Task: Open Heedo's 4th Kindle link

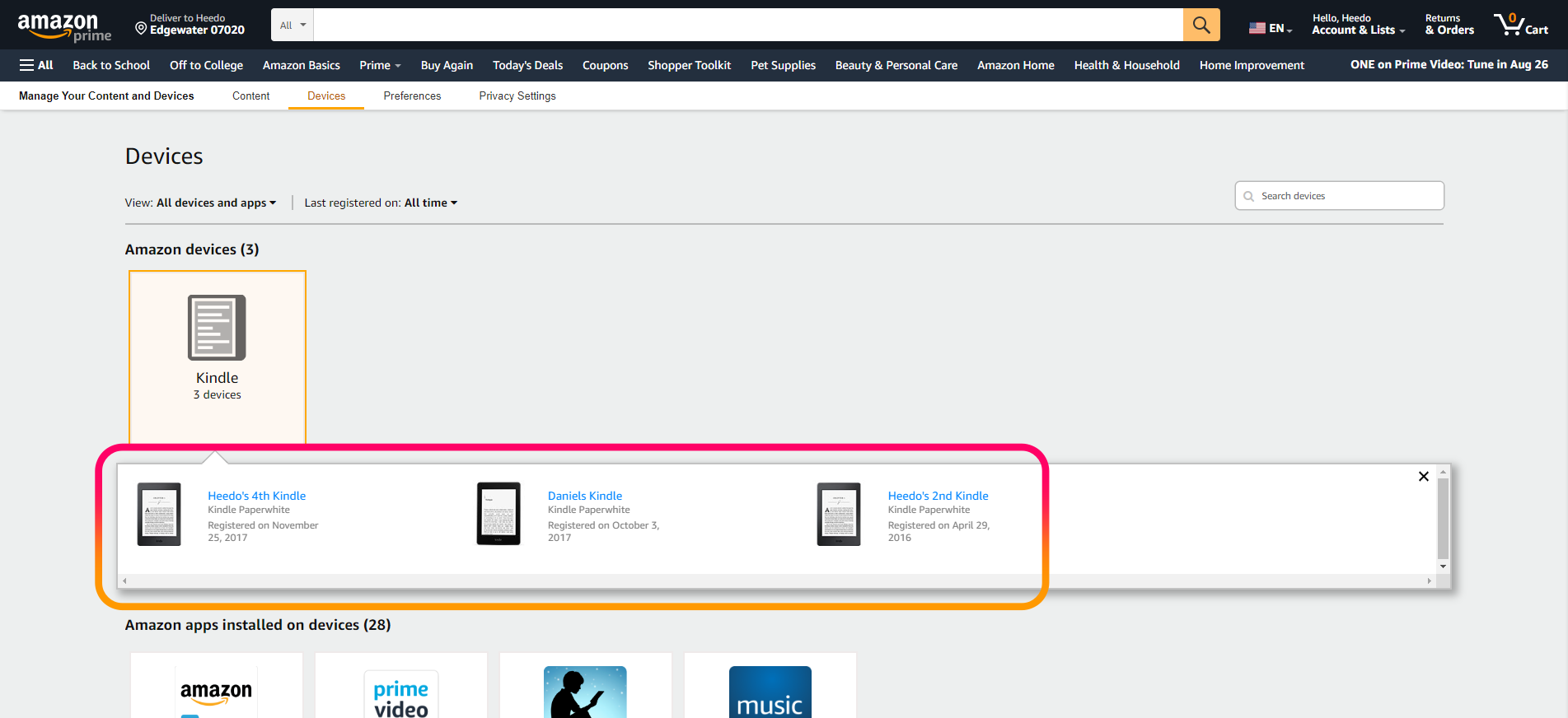Action: tap(256, 496)
